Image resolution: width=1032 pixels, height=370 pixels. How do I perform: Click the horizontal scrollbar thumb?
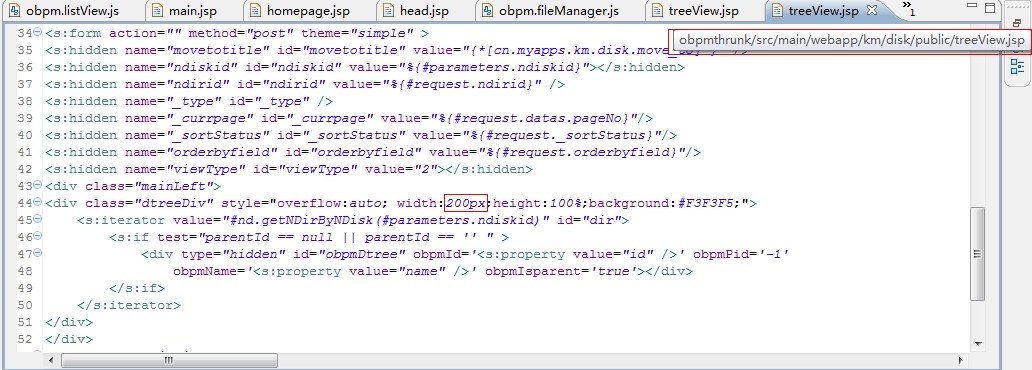168,360
